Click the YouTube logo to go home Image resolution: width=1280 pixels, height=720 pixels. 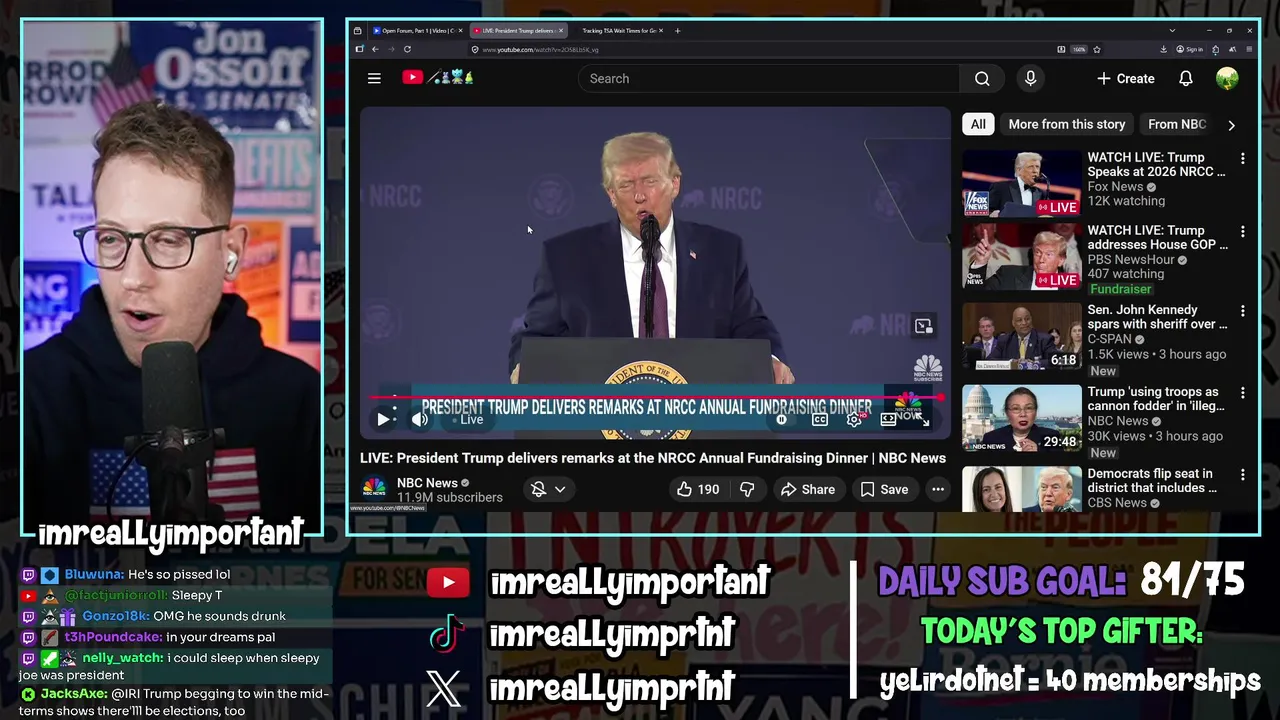point(438,77)
